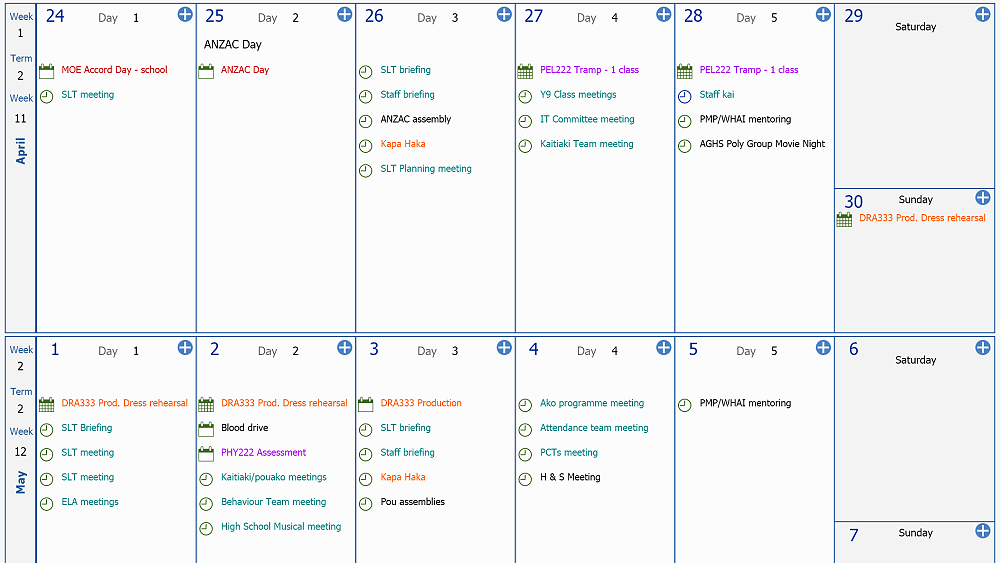
Task: Open the ANZAC Day red event entry
Action: point(245,70)
